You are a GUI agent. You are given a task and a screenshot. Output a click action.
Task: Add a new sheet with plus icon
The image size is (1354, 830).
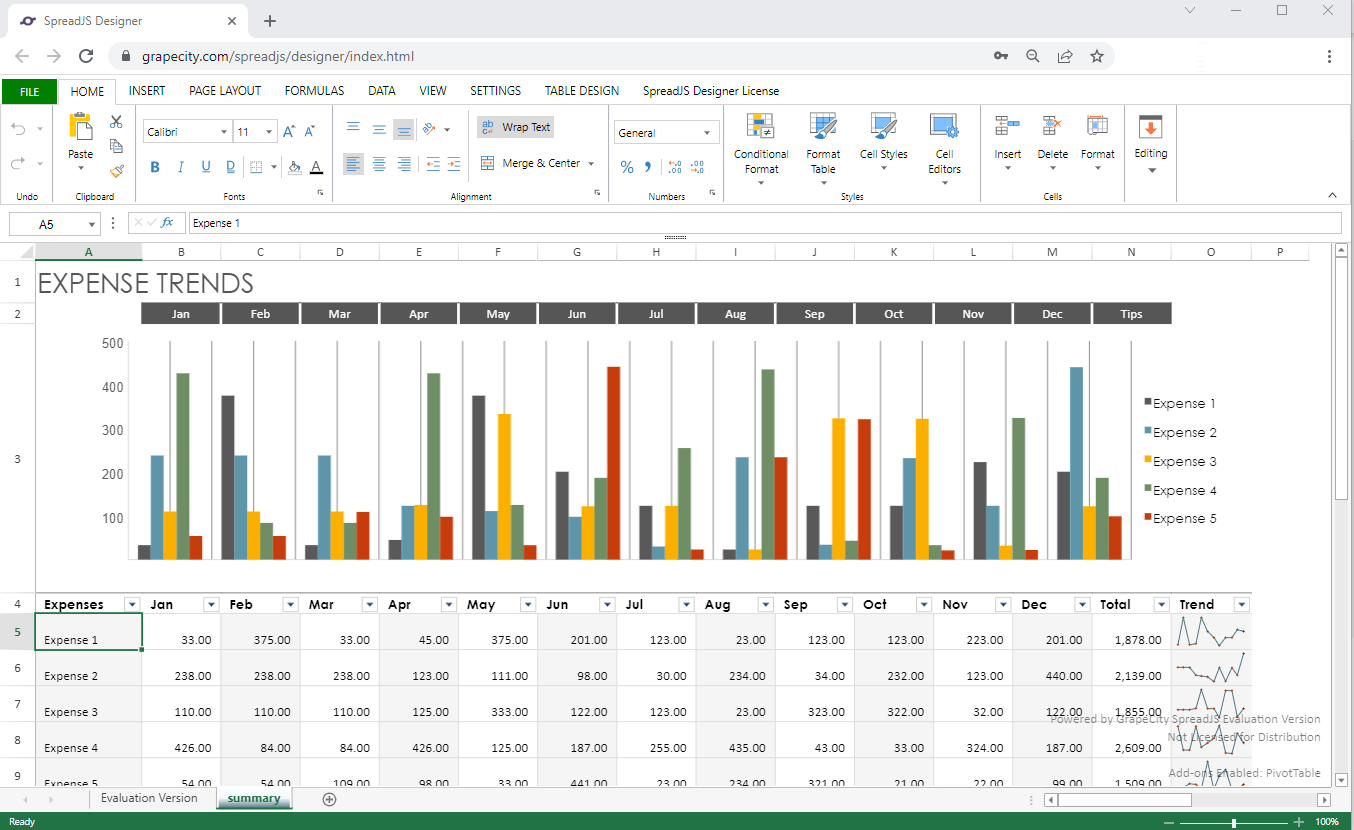[329, 799]
